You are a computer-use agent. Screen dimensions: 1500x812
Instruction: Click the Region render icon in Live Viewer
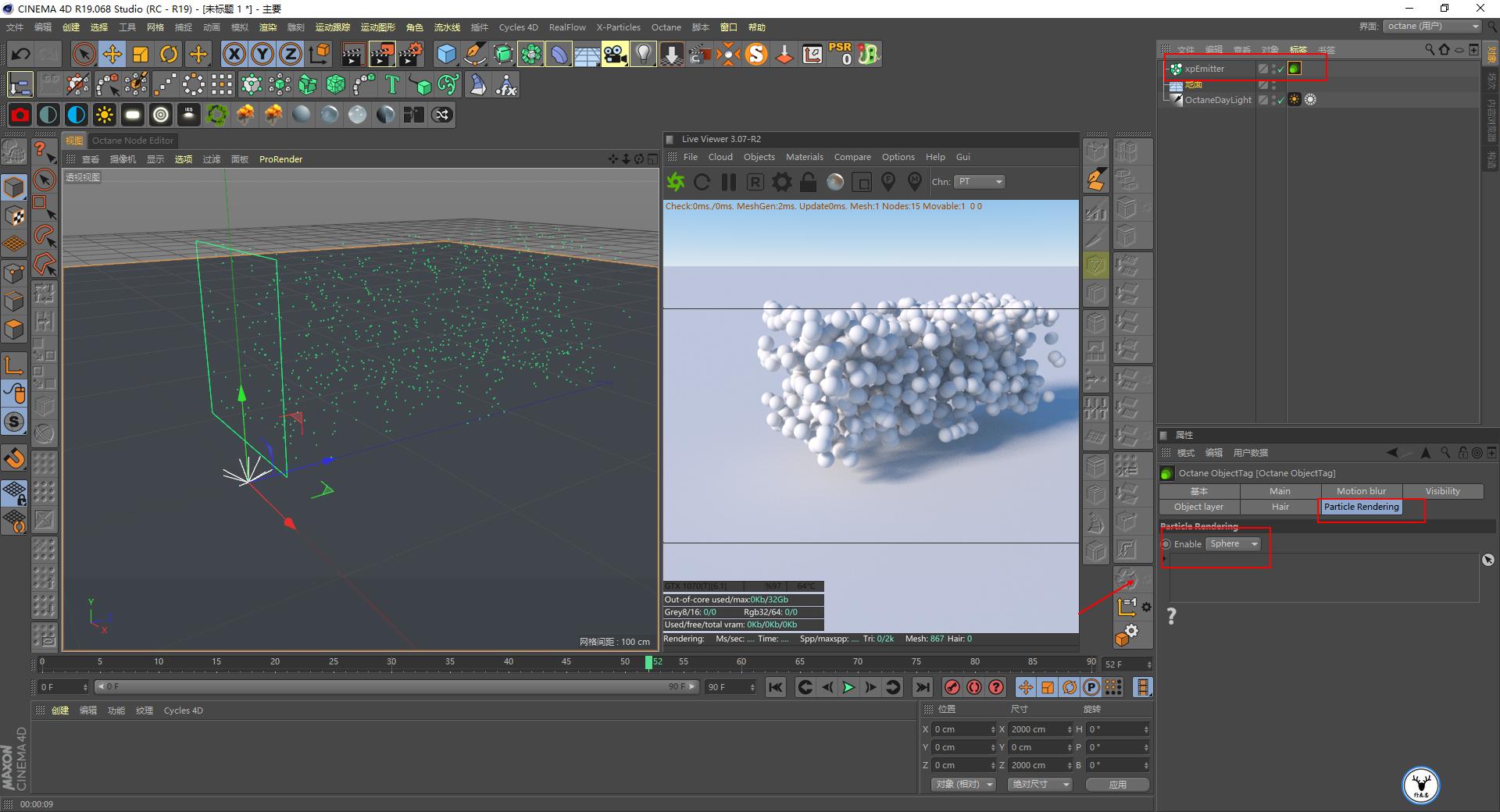pos(861,181)
